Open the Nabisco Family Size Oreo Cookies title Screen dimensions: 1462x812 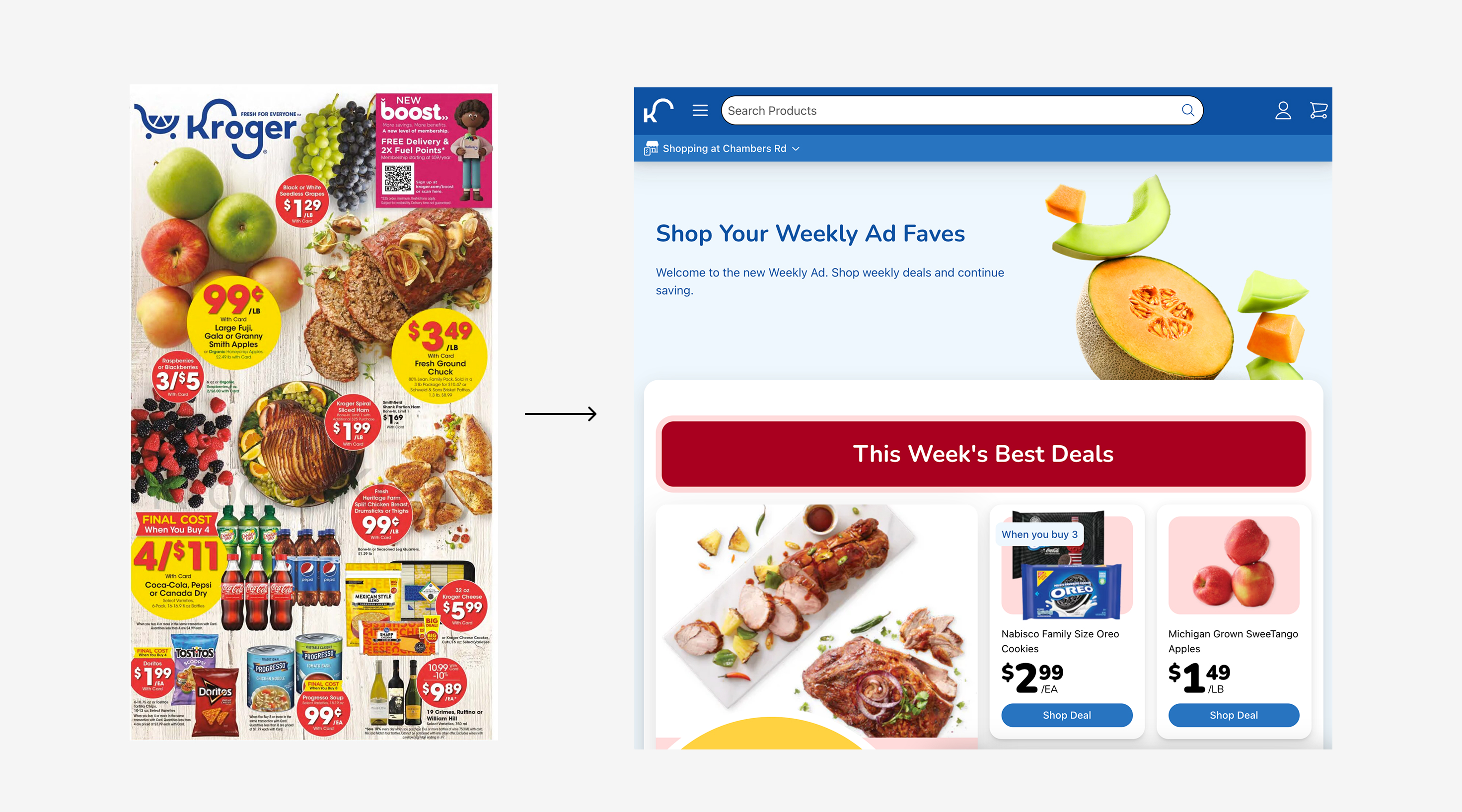pyautogui.click(x=1060, y=641)
